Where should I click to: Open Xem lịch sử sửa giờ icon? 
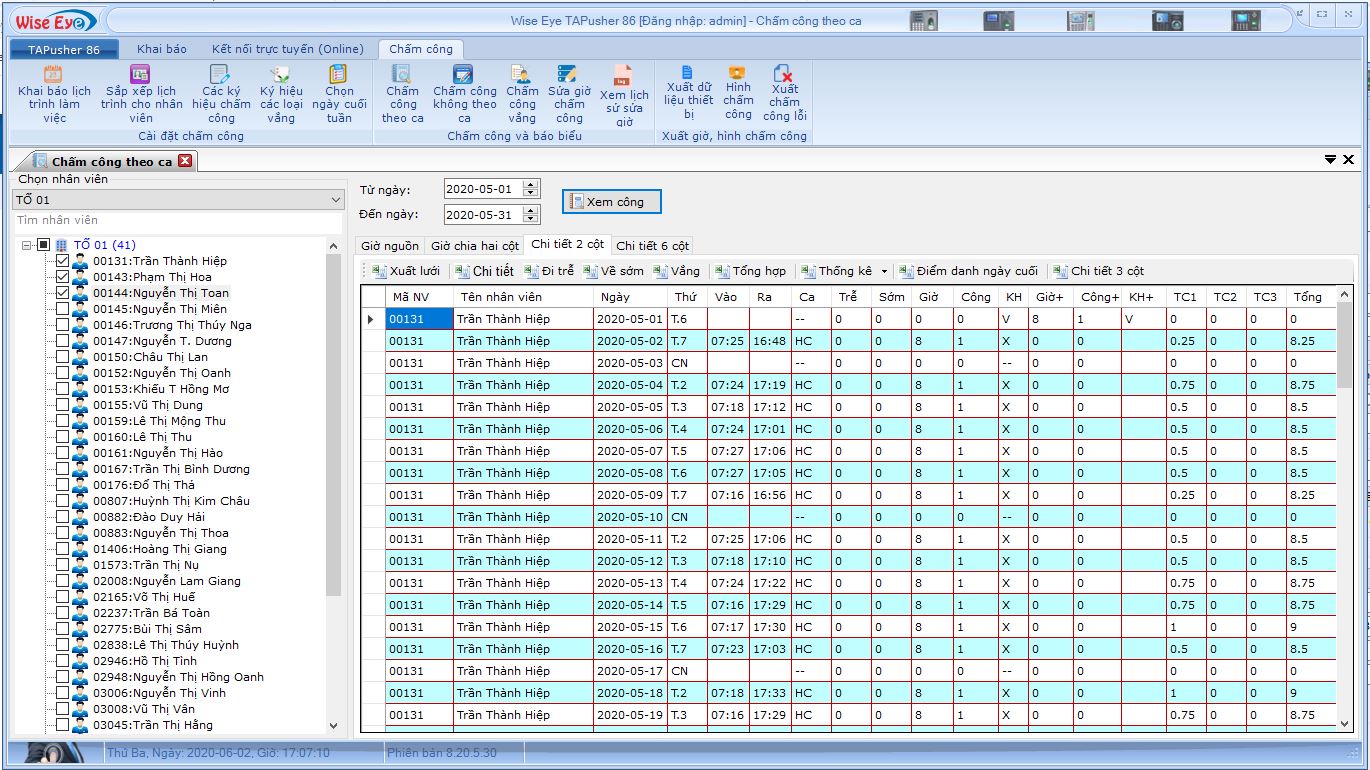[624, 77]
